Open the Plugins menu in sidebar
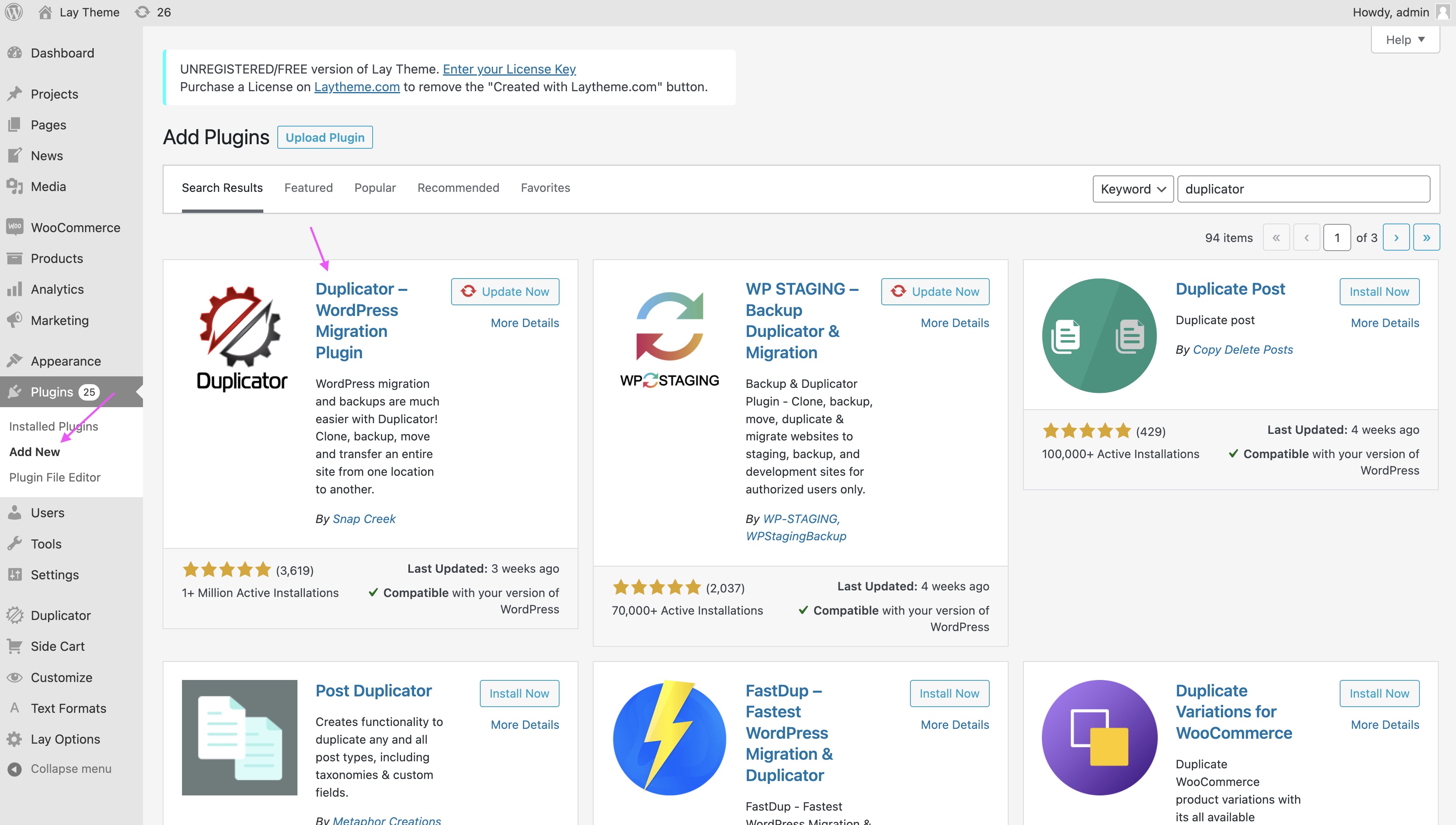Image resolution: width=1456 pixels, height=825 pixels. coord(71,392)
